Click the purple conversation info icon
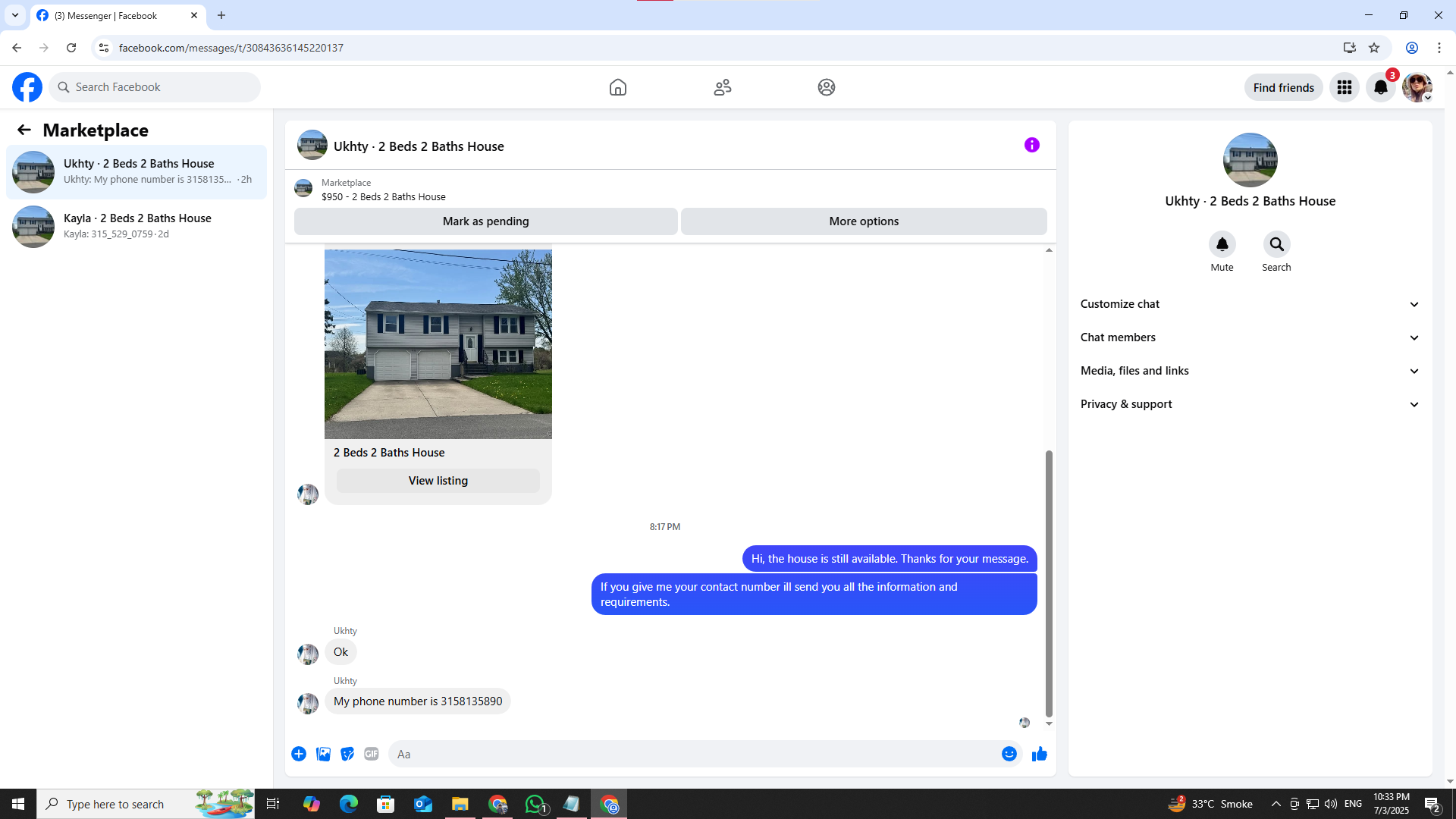This screenshot has height=819, width=1456. [x=1031, y=145]
